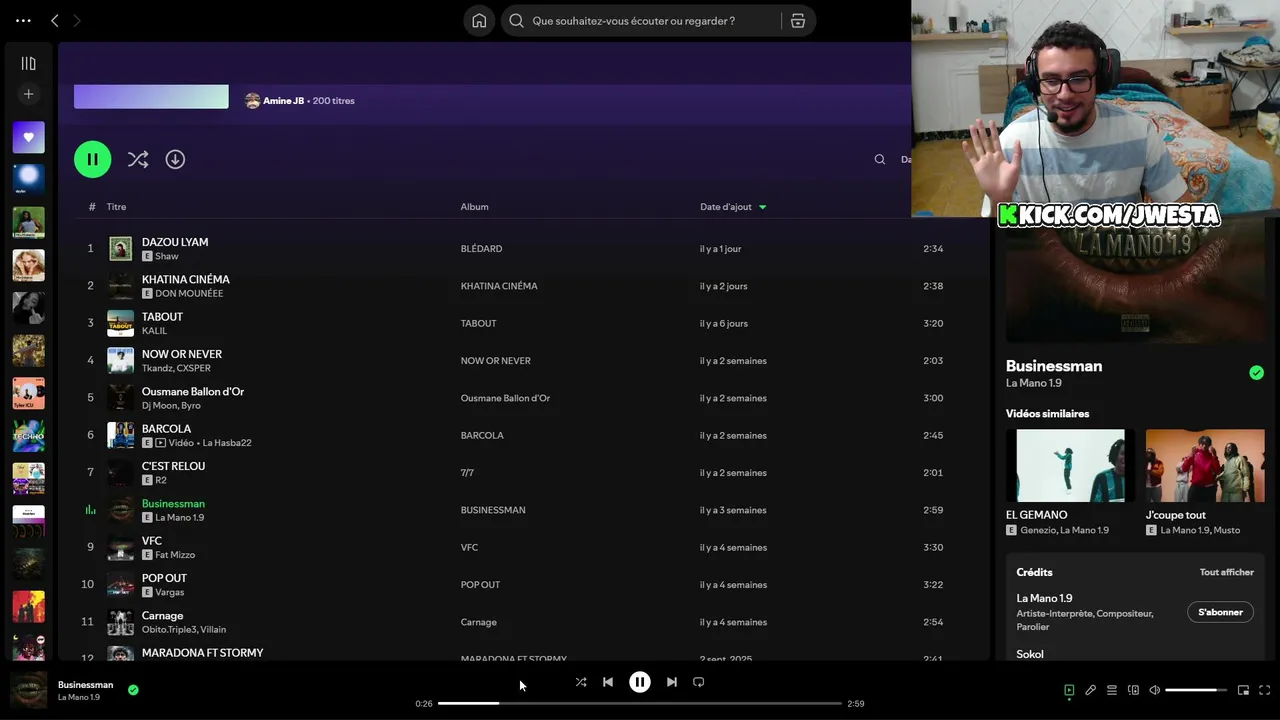The height and width of the screenshot is (720, 1280).
Task: Go forward with the right arrow
Action: [x=77, y=20]
